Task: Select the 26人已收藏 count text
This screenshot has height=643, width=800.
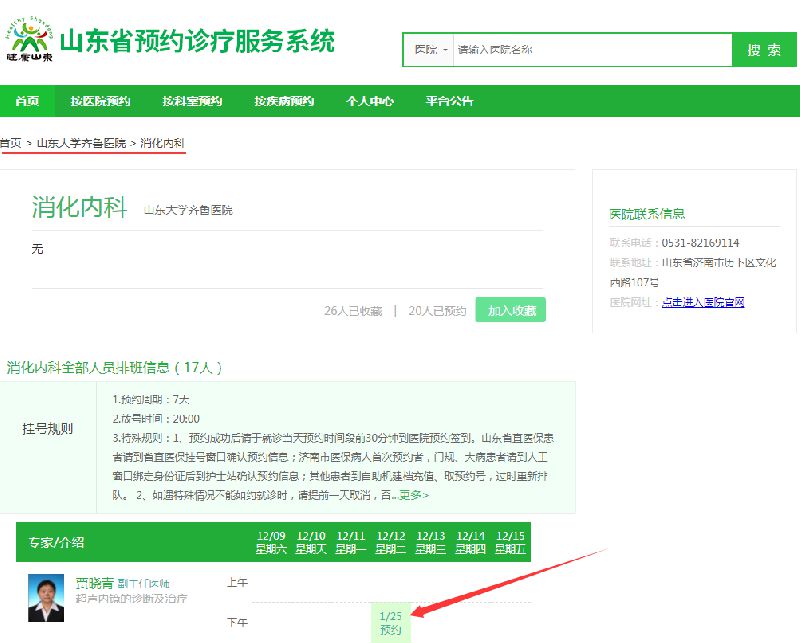Action: pyautogui.click(x=353, y=311)
